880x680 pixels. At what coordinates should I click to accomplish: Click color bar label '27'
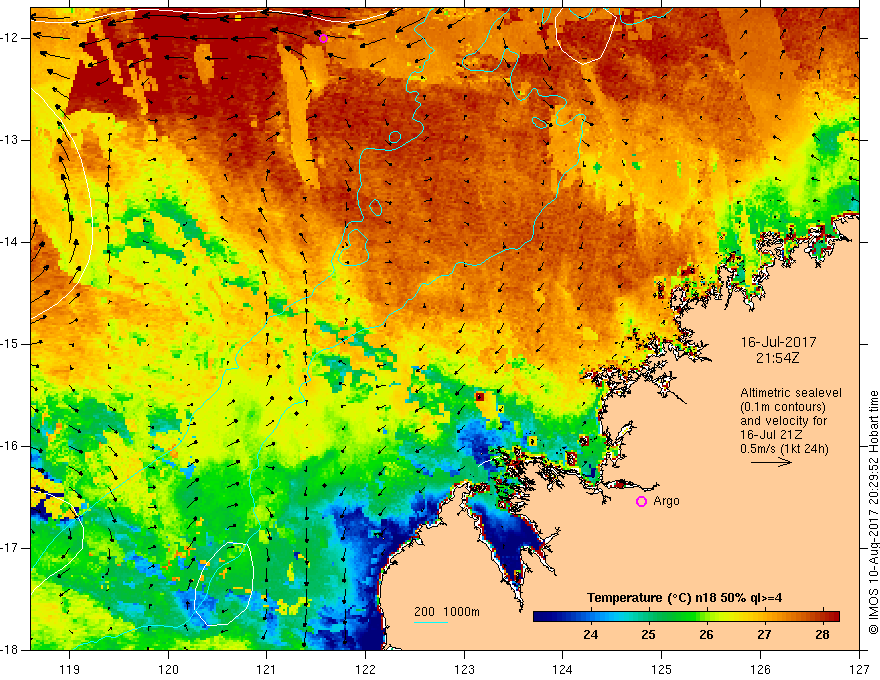764,635
